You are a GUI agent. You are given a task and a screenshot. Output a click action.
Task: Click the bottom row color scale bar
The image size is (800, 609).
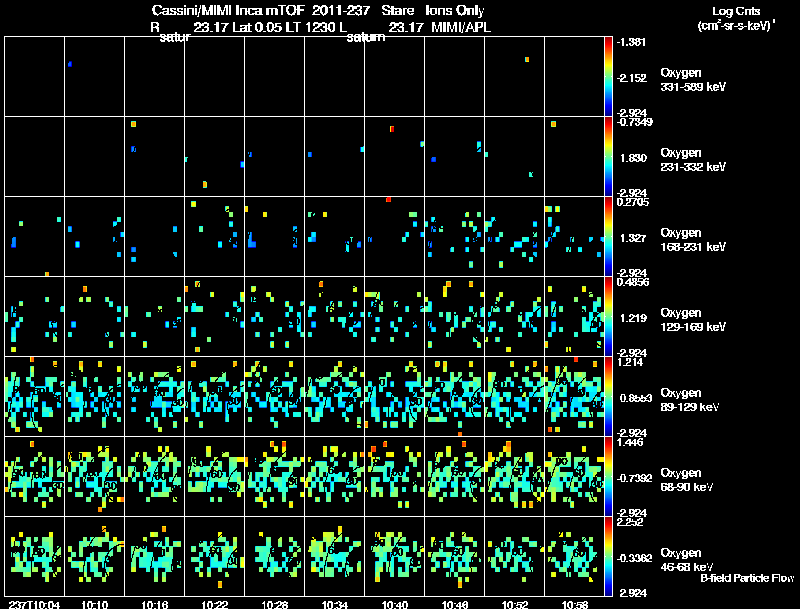click(608, 556)
